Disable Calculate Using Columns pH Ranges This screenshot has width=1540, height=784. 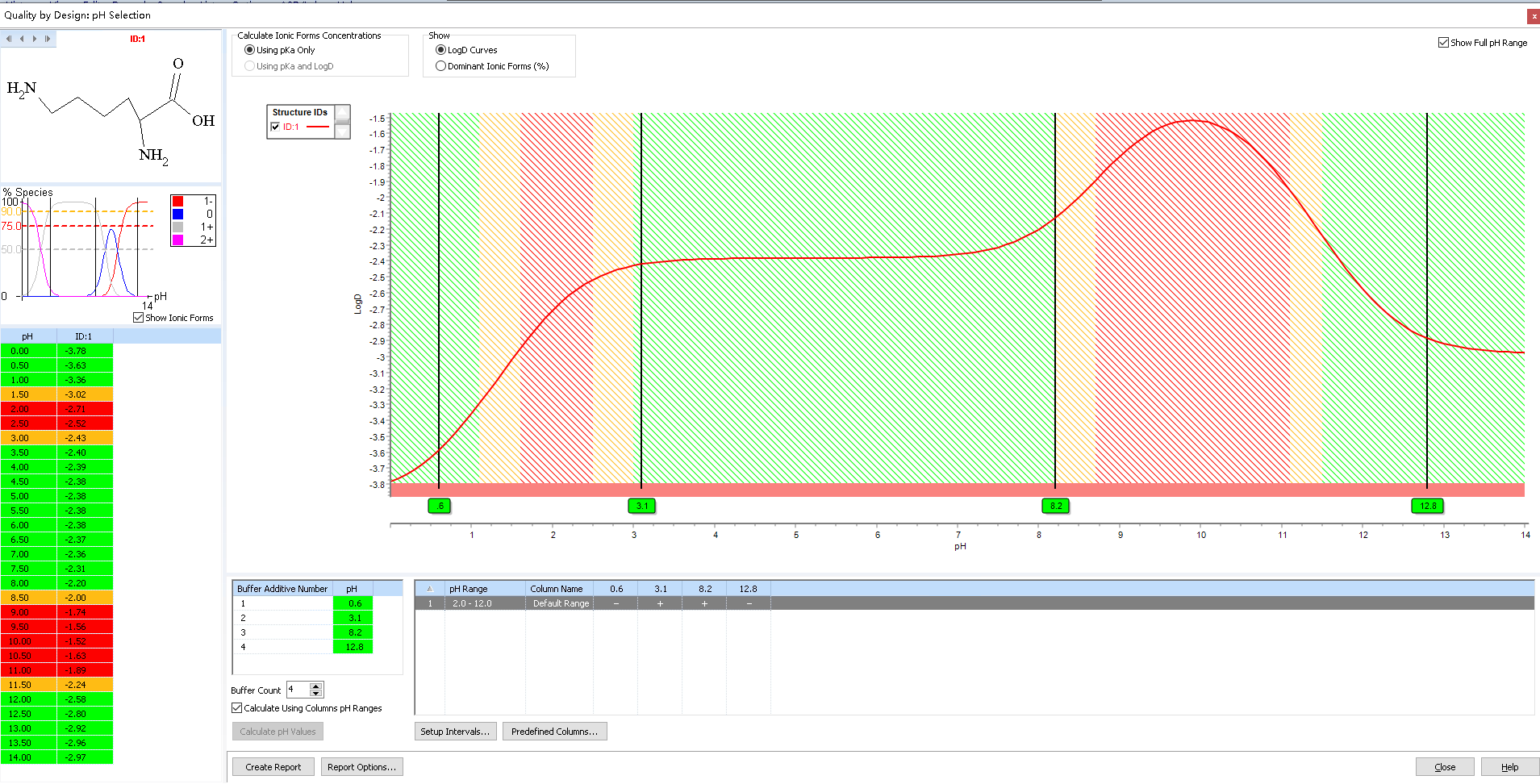237,708
